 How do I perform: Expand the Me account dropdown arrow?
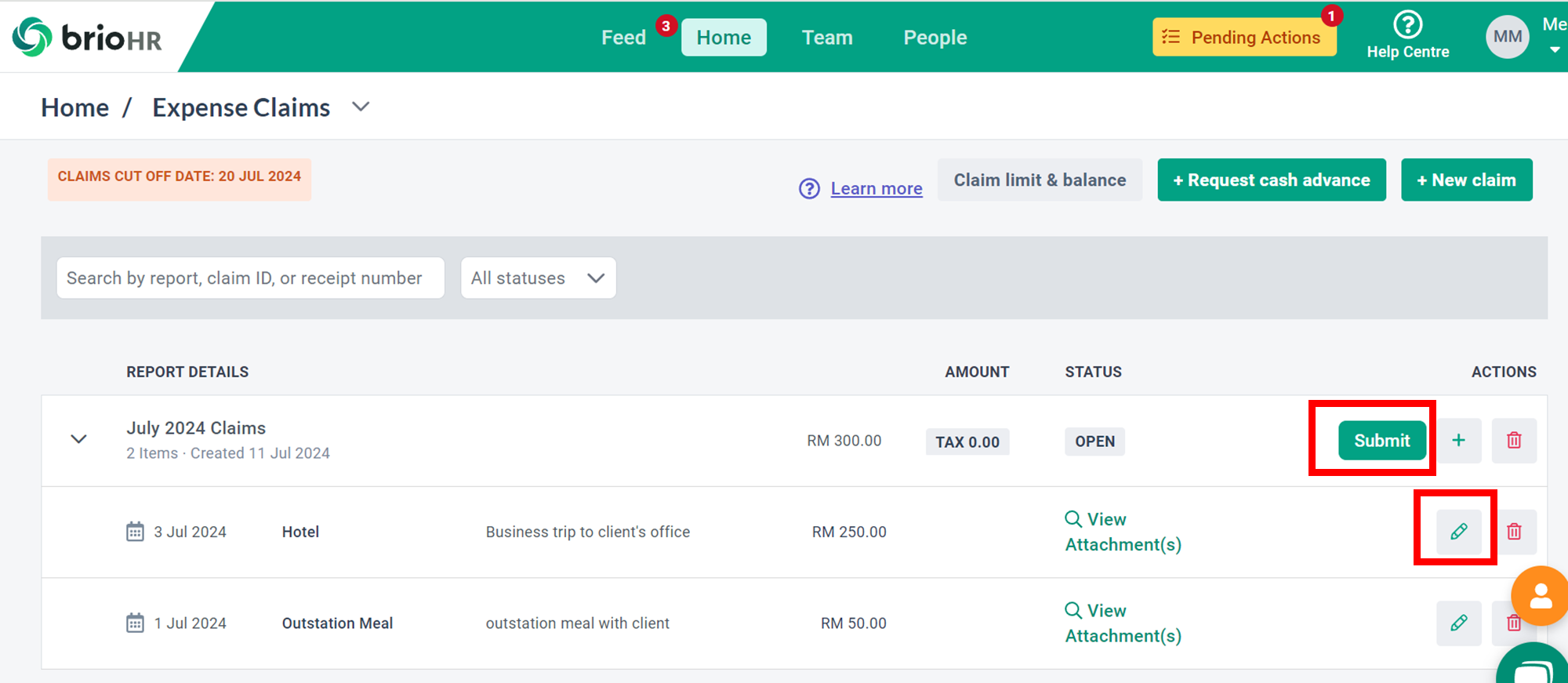(x=1555, y=50)
